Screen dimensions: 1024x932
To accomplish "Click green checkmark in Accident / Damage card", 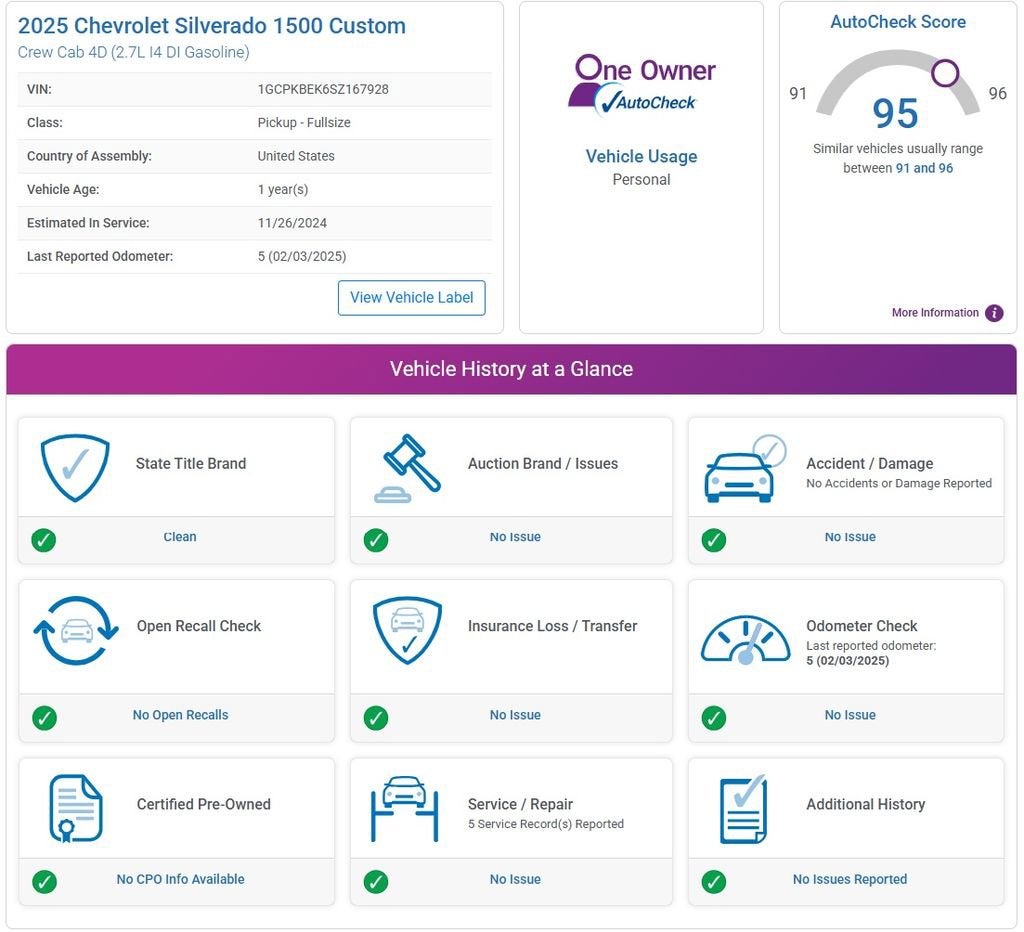I will coord(713,540).
